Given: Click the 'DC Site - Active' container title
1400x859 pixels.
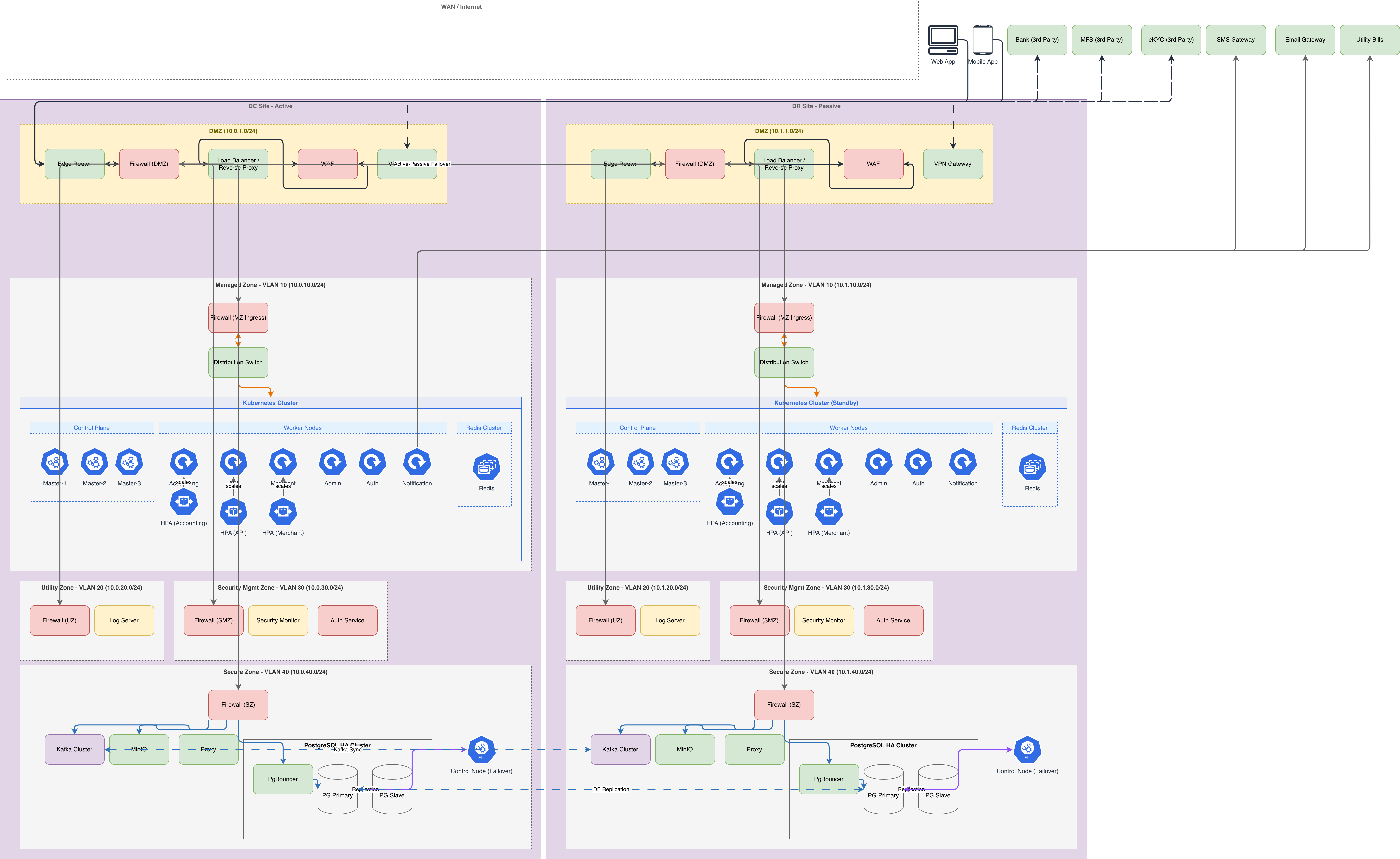Looking at the screenshot, I should click(270, 106).
